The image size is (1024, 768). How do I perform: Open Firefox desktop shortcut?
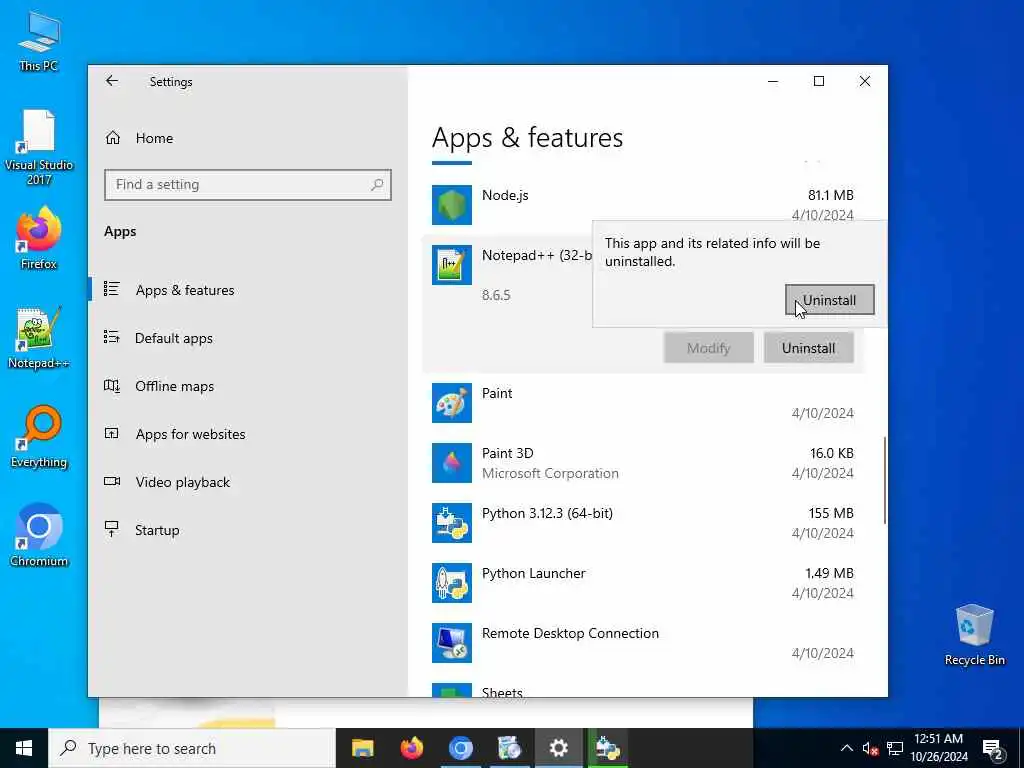[39, 238]
